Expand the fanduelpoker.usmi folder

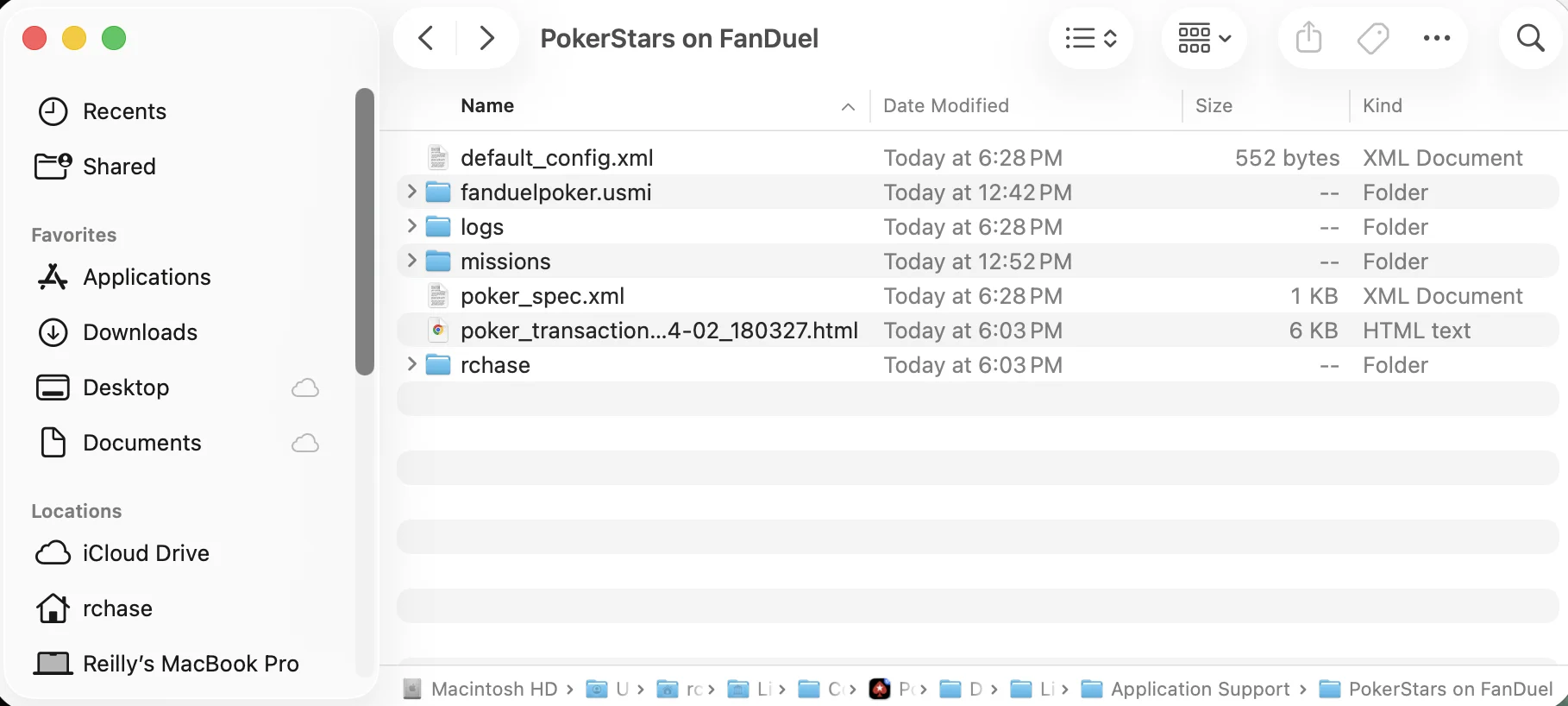coord(411,192)
